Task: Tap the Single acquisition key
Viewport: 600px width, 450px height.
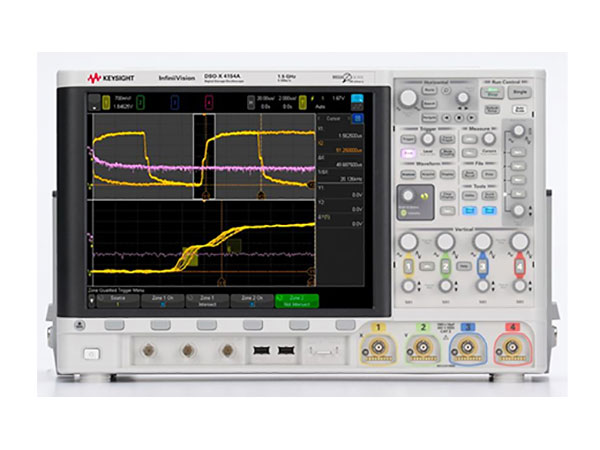Action: point(520,92)
